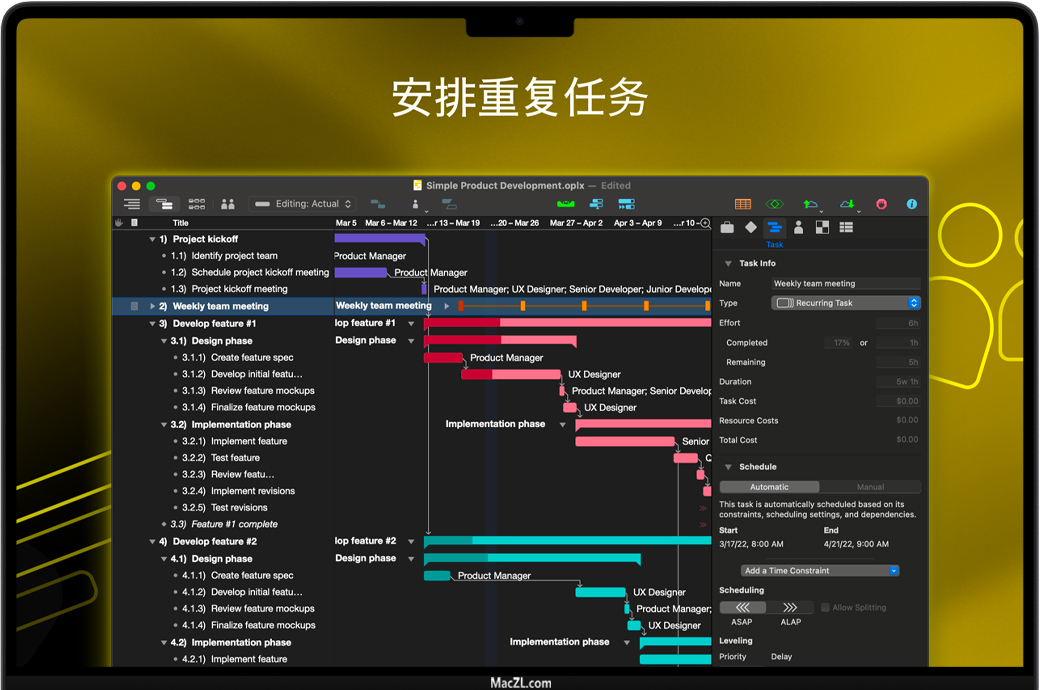Click the timeline zoom magnifier icon
This screenshot has width=1040, height=690.
[x=705, y=223]
